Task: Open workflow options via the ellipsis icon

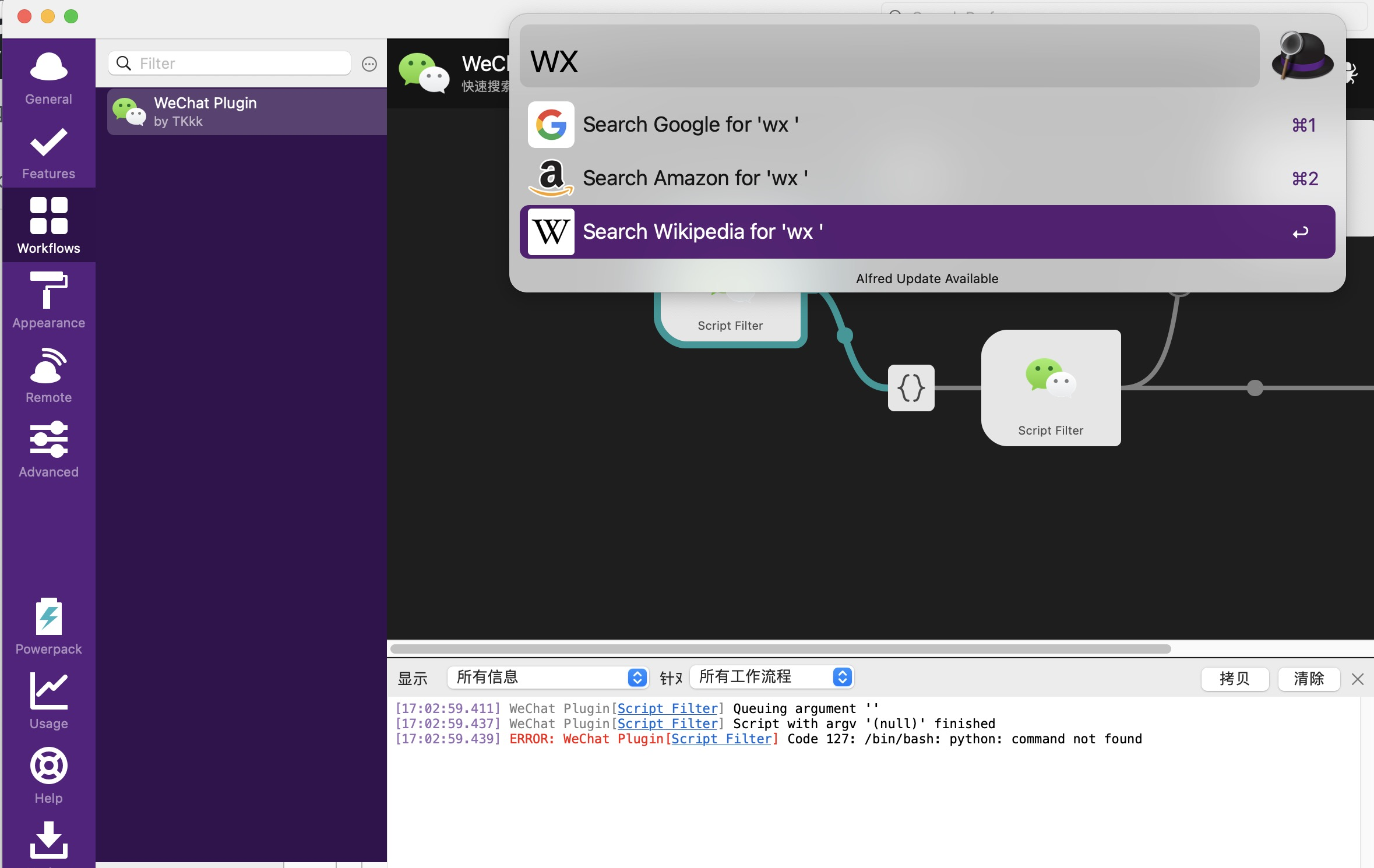Action: pyautogui.click(x=369, y=63)
